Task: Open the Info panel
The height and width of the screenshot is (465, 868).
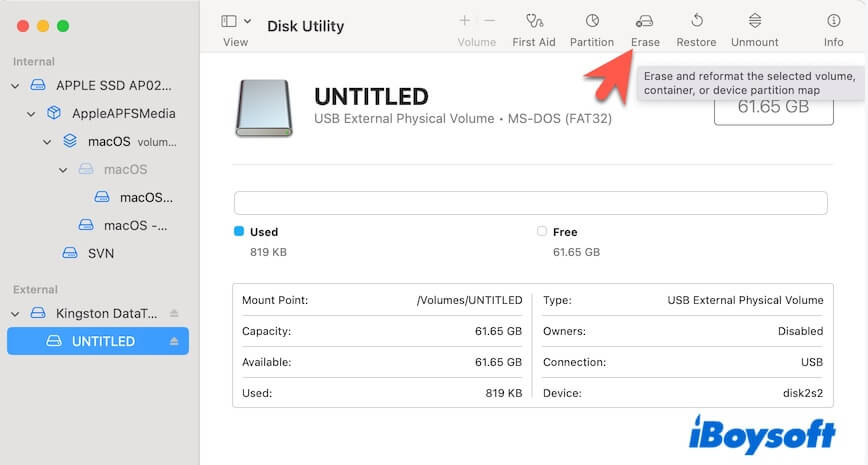Action: coord(833,21)
